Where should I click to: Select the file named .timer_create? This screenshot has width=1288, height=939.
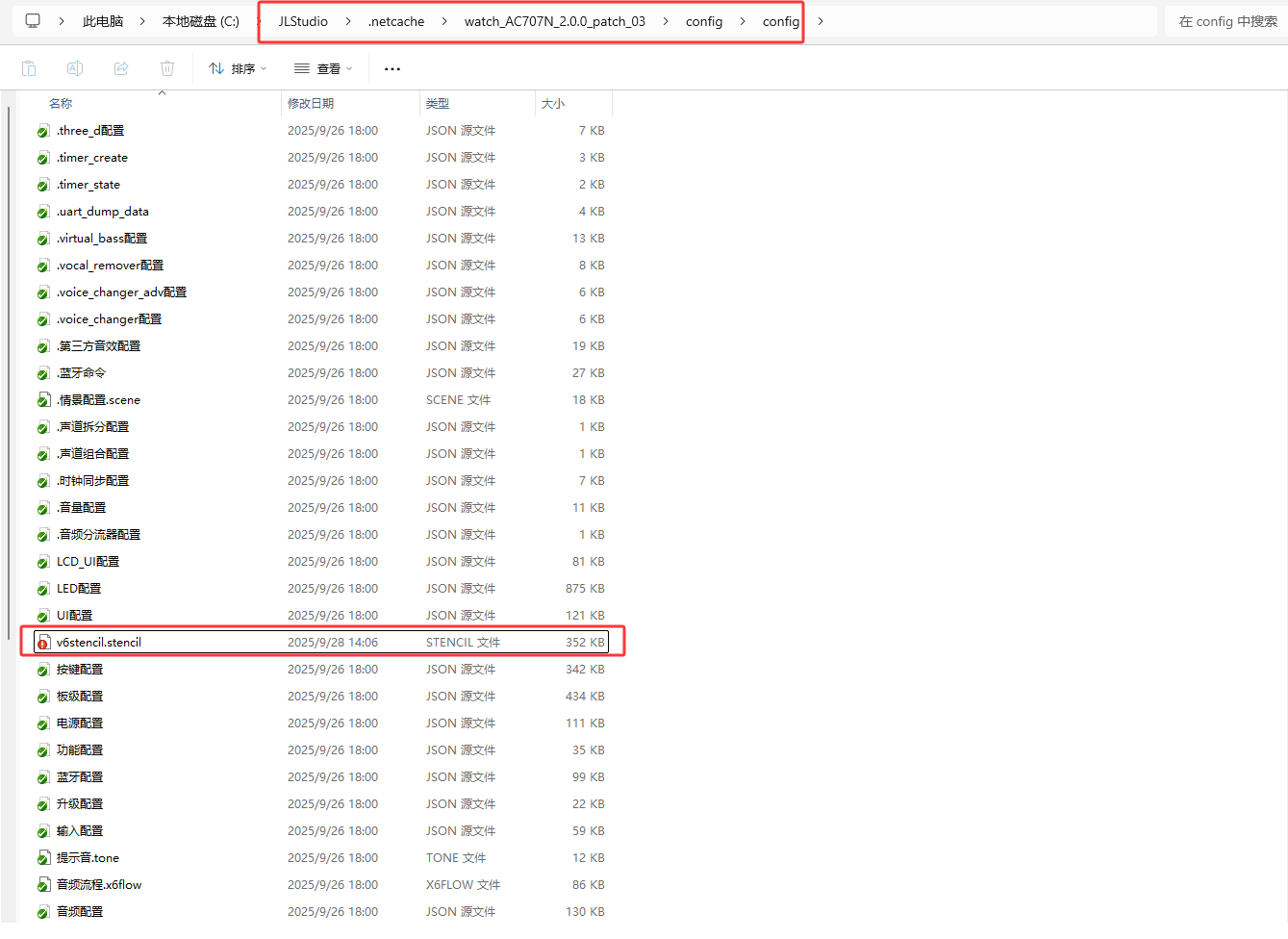point(92,158)
